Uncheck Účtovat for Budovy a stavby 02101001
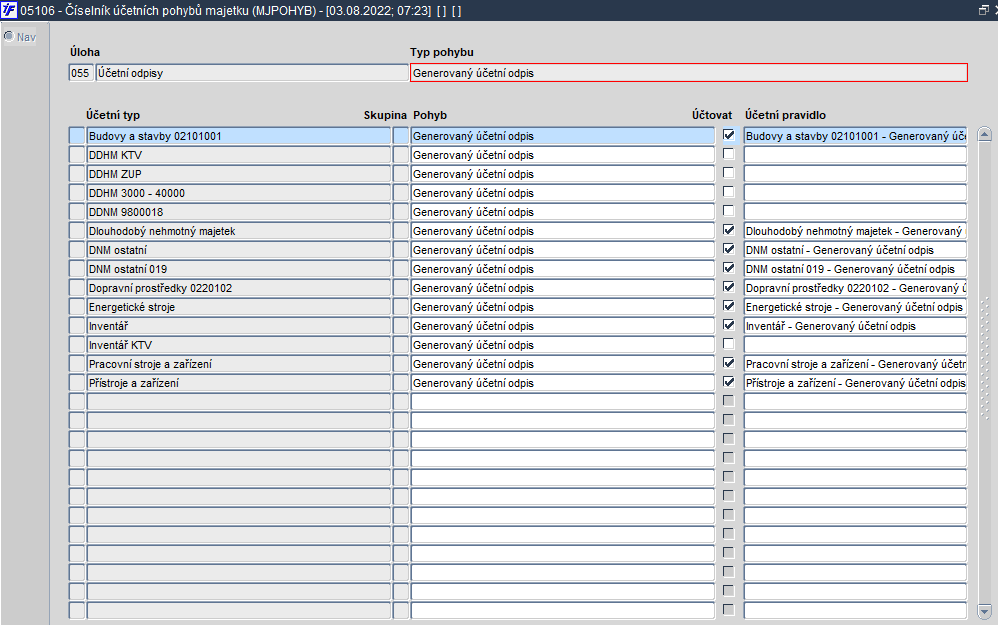Viewport: 998px width, 625px height. coord(729,135)
